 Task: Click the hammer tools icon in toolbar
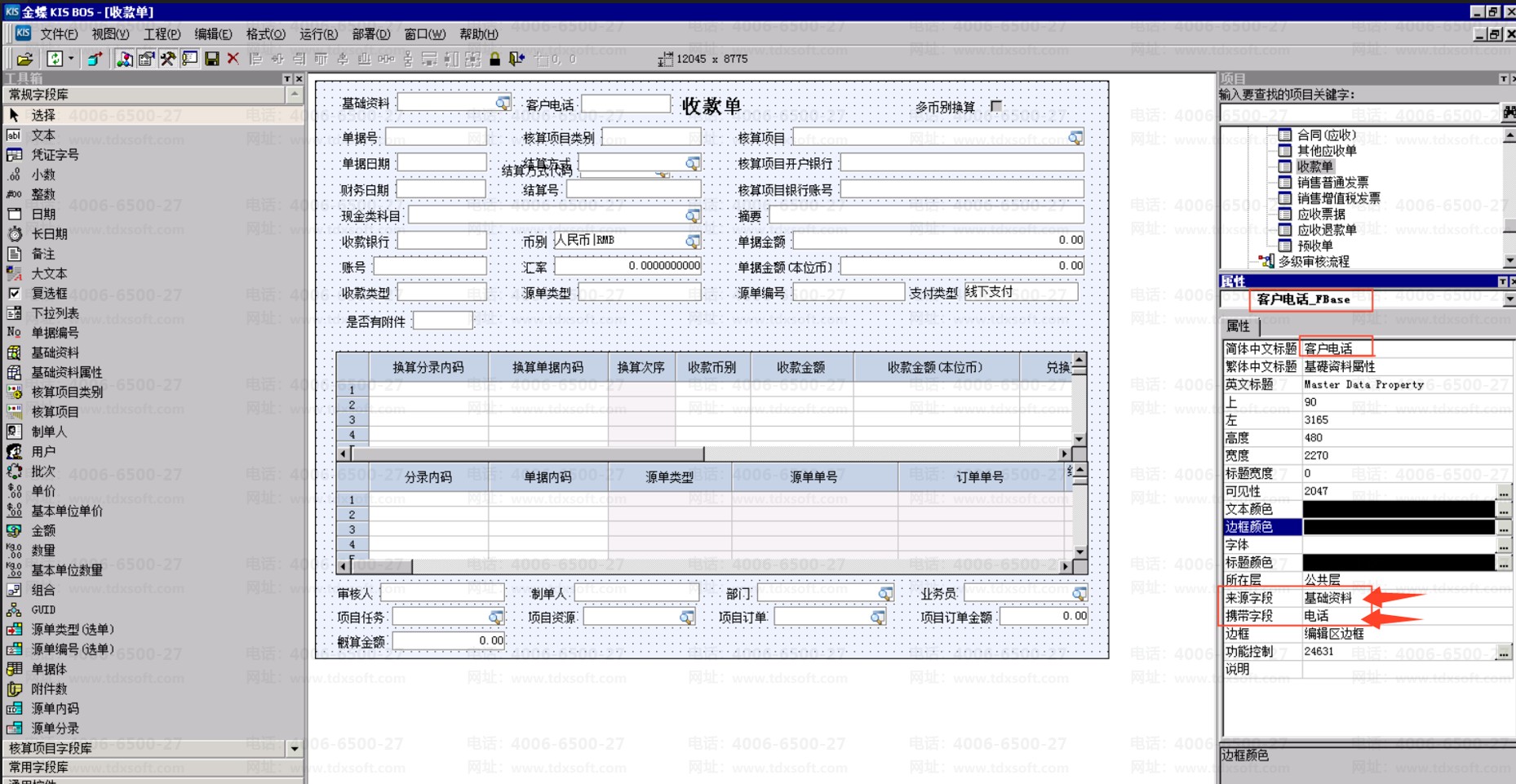tap(168, 59)
